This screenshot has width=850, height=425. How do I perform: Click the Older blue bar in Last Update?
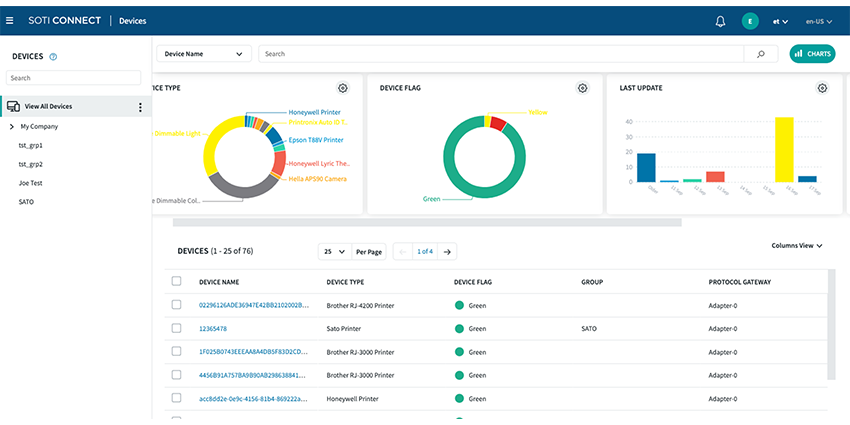(646, 168)
